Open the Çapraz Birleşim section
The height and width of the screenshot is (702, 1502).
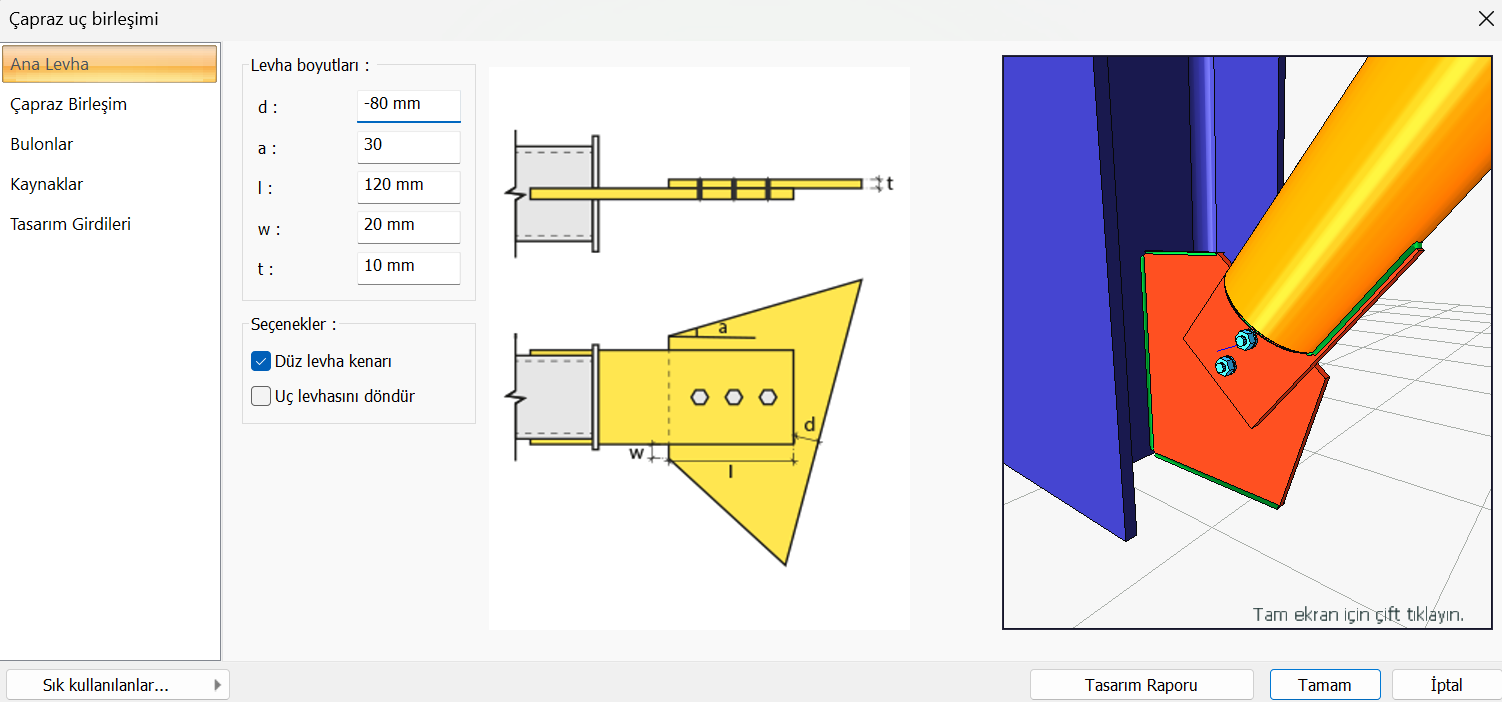coord(68,104)
